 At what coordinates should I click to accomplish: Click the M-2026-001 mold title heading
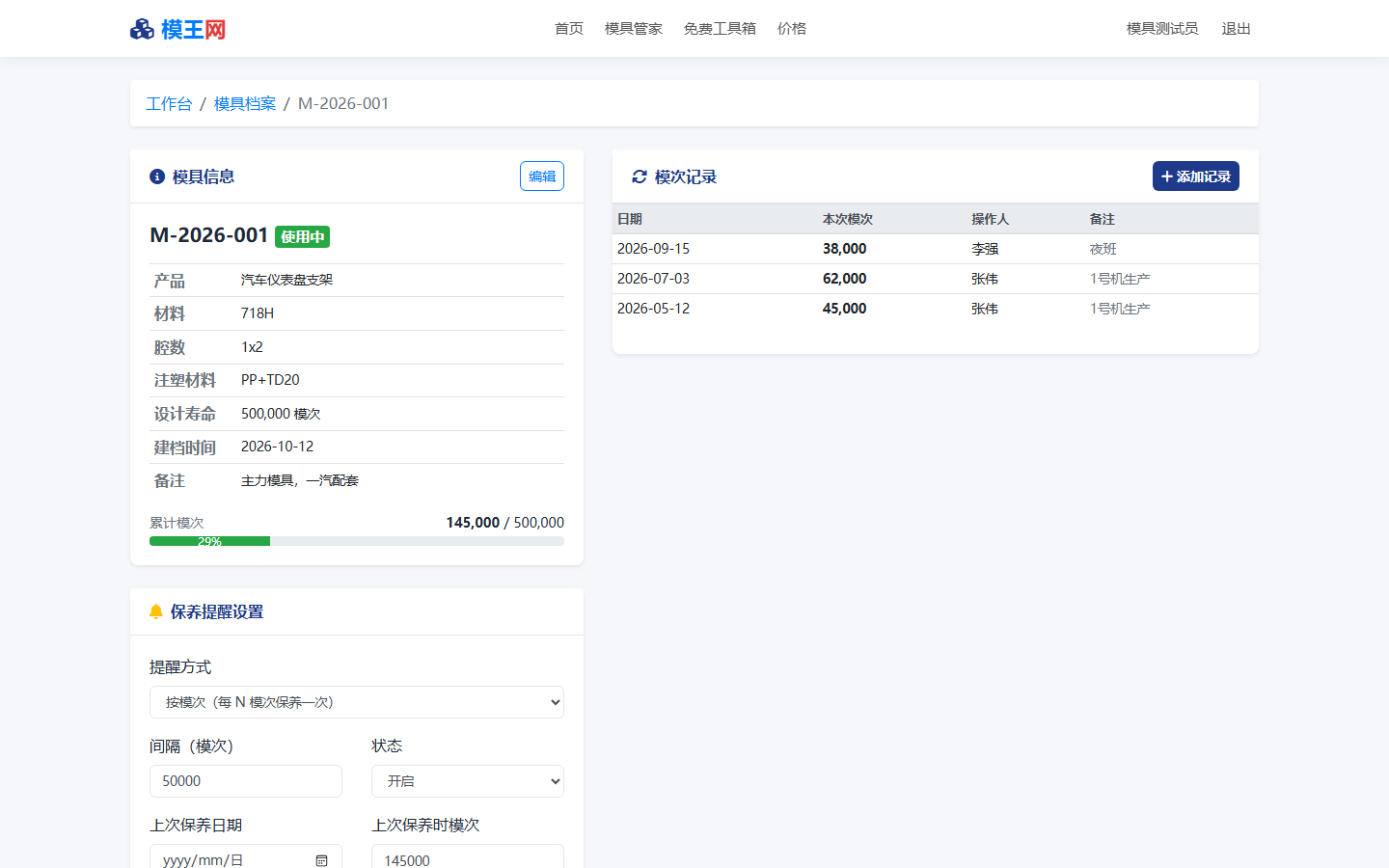209,235
